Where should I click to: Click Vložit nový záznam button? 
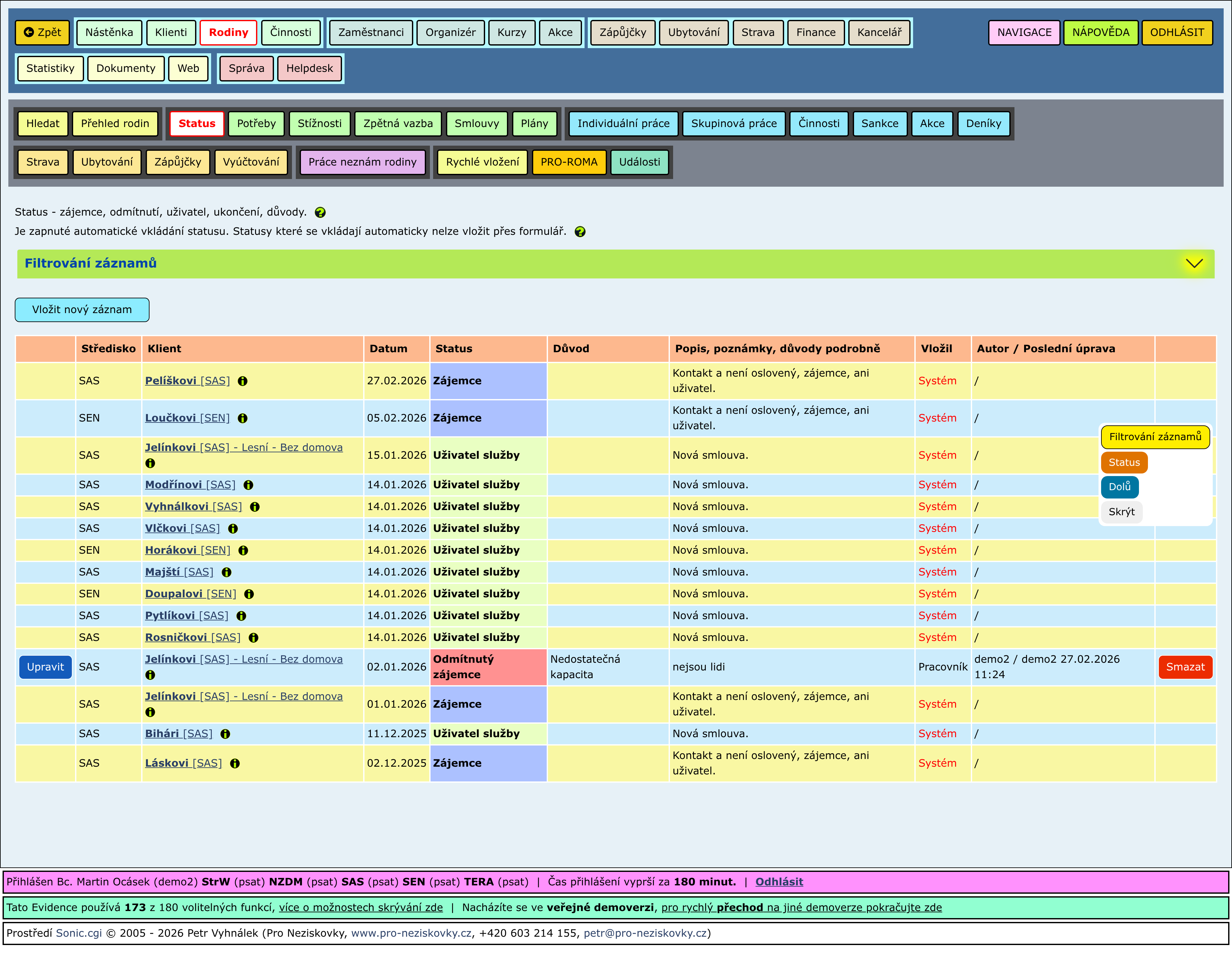82,310
